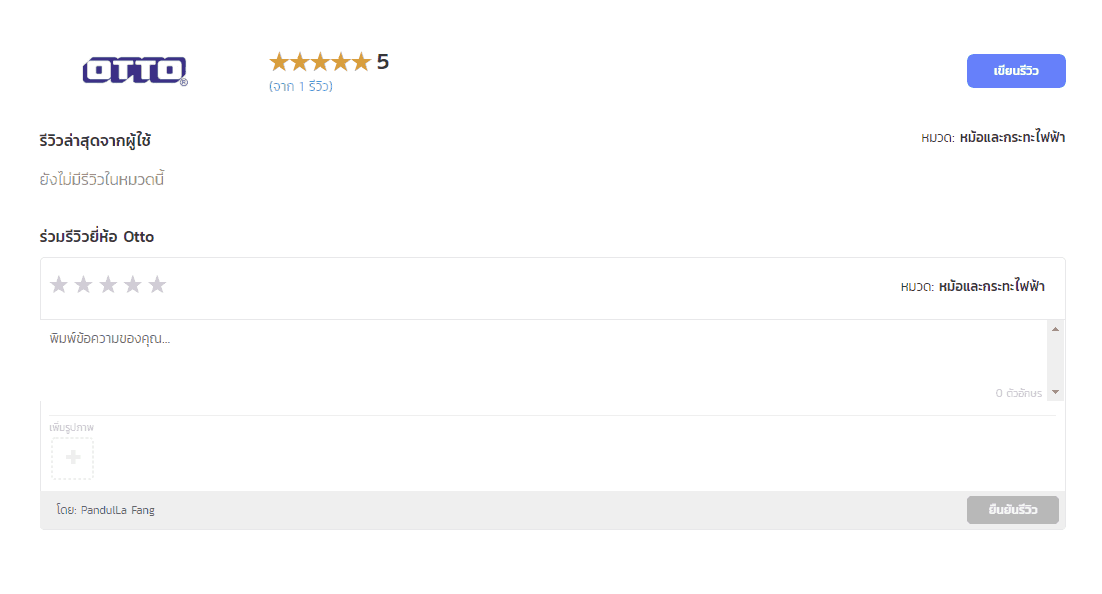Viewport: 1102px width, 594px height.
Task: Click the plus icon to add an image
Action: pyautogui.click(x=72, y=458)
